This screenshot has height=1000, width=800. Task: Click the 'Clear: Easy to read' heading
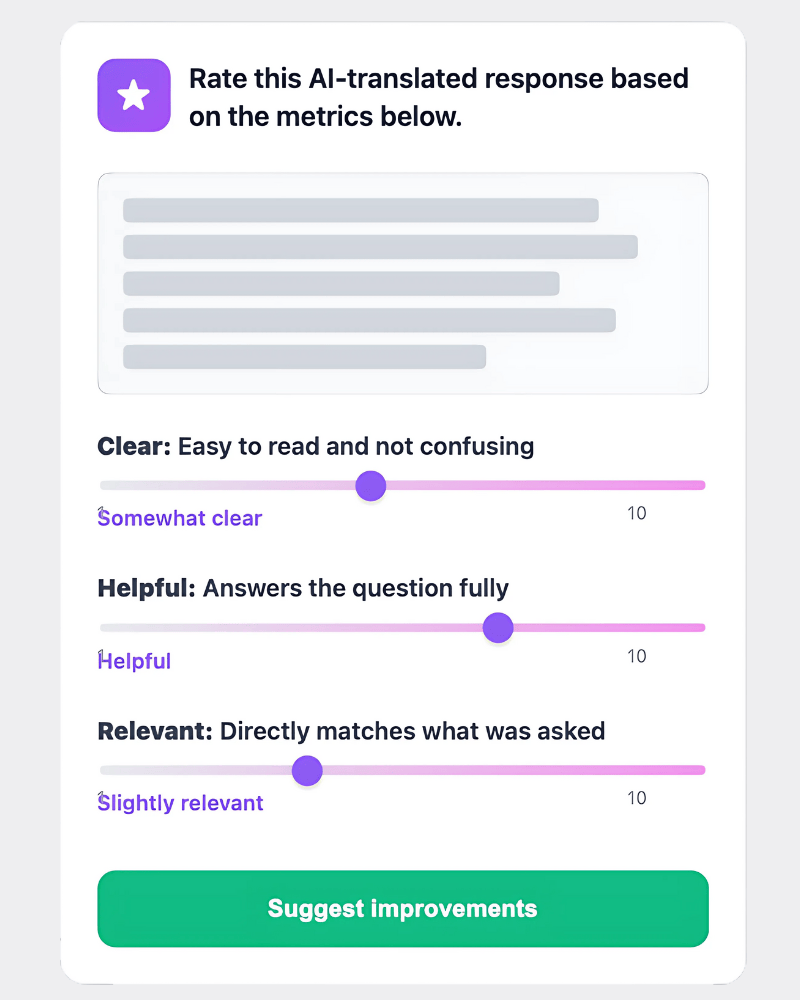[x=316, y=446]
